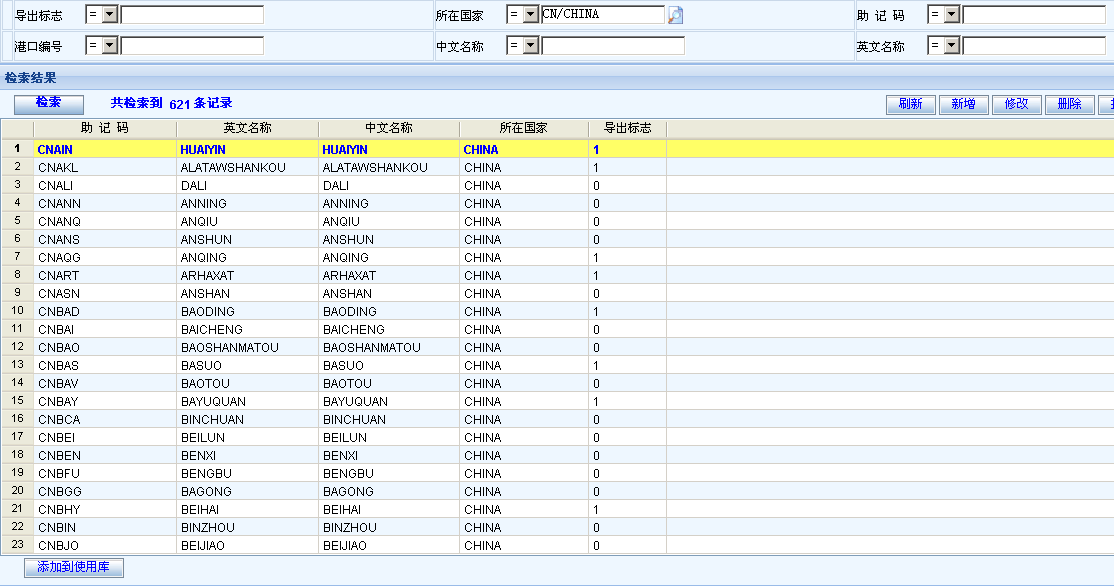1114x588 pixels.
Task: Click the 添加到使用库 button
Action: 74,568
